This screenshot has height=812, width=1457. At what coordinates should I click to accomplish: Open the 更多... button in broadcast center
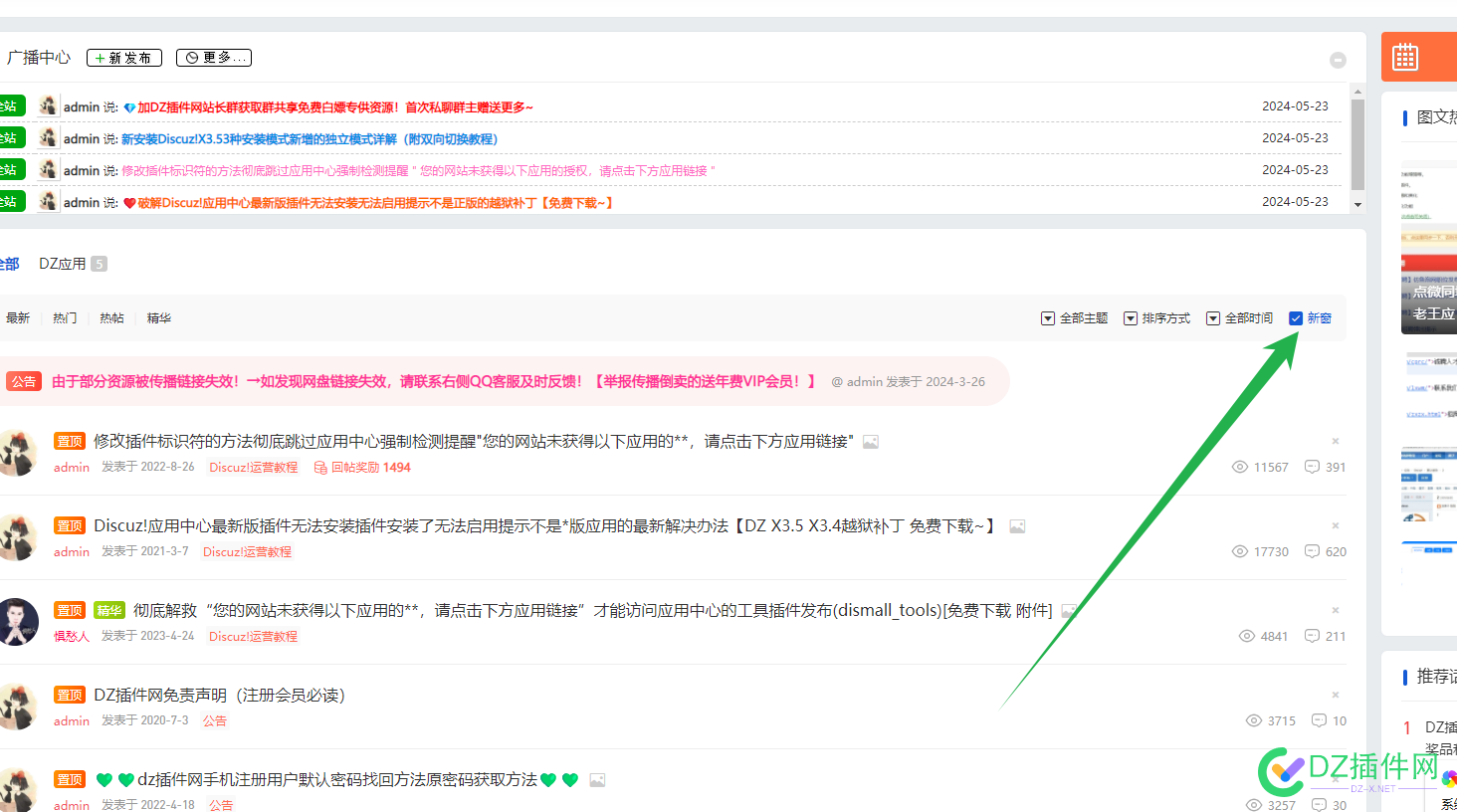tap(214, 58)
